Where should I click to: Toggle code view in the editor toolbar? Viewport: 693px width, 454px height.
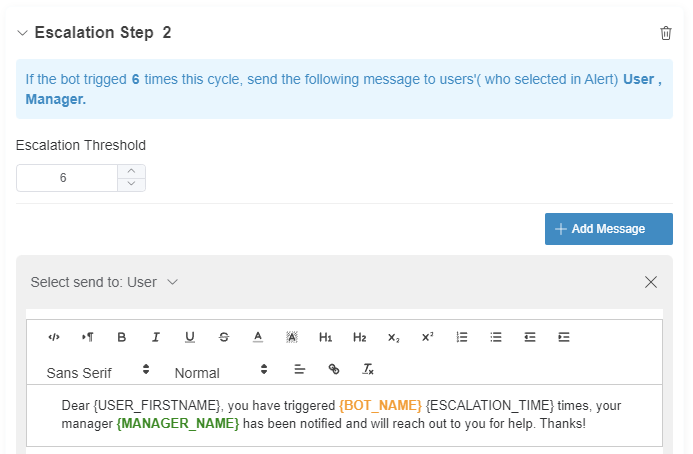pyautogui.click(x=54, y=337)
